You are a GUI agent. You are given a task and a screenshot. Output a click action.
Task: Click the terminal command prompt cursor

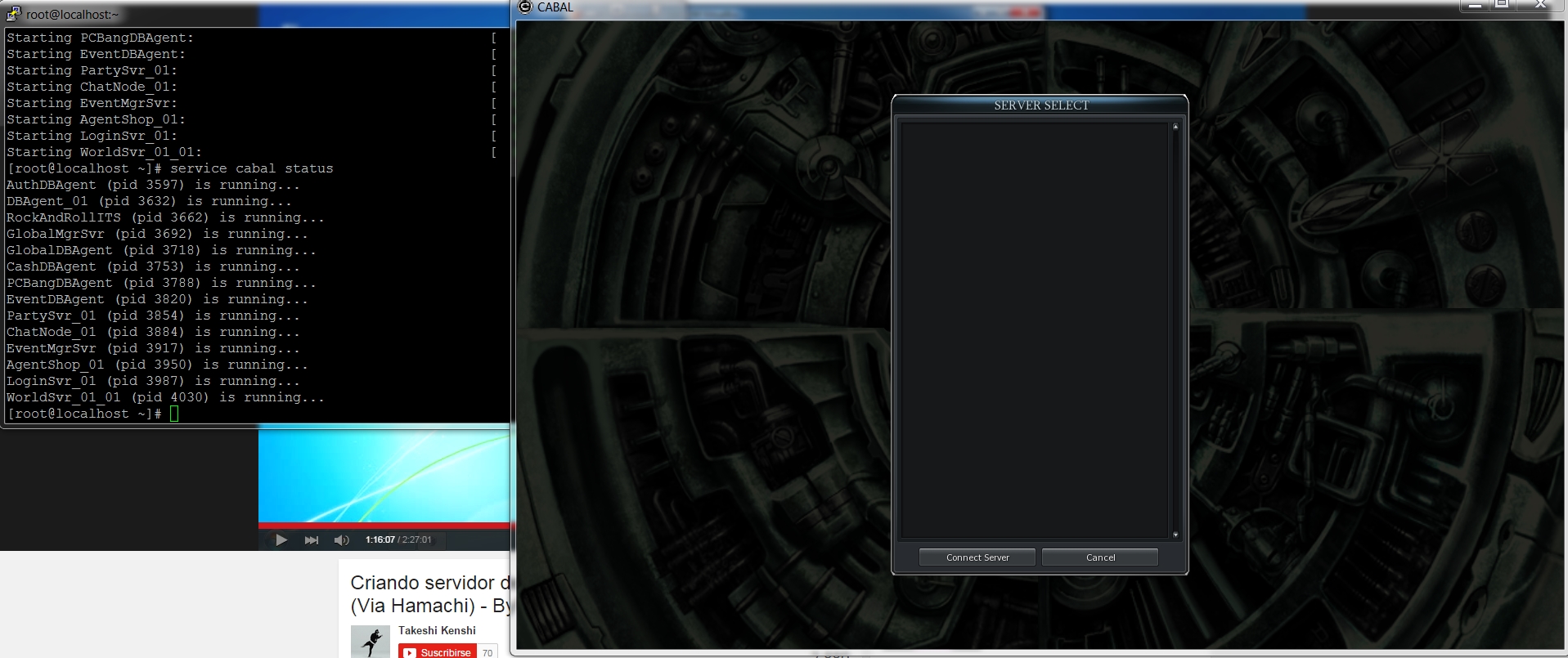[174, 414]
